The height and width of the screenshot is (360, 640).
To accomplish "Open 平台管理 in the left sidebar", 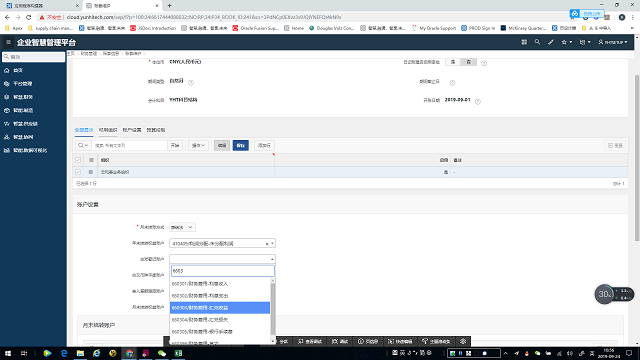I will 22,84.
